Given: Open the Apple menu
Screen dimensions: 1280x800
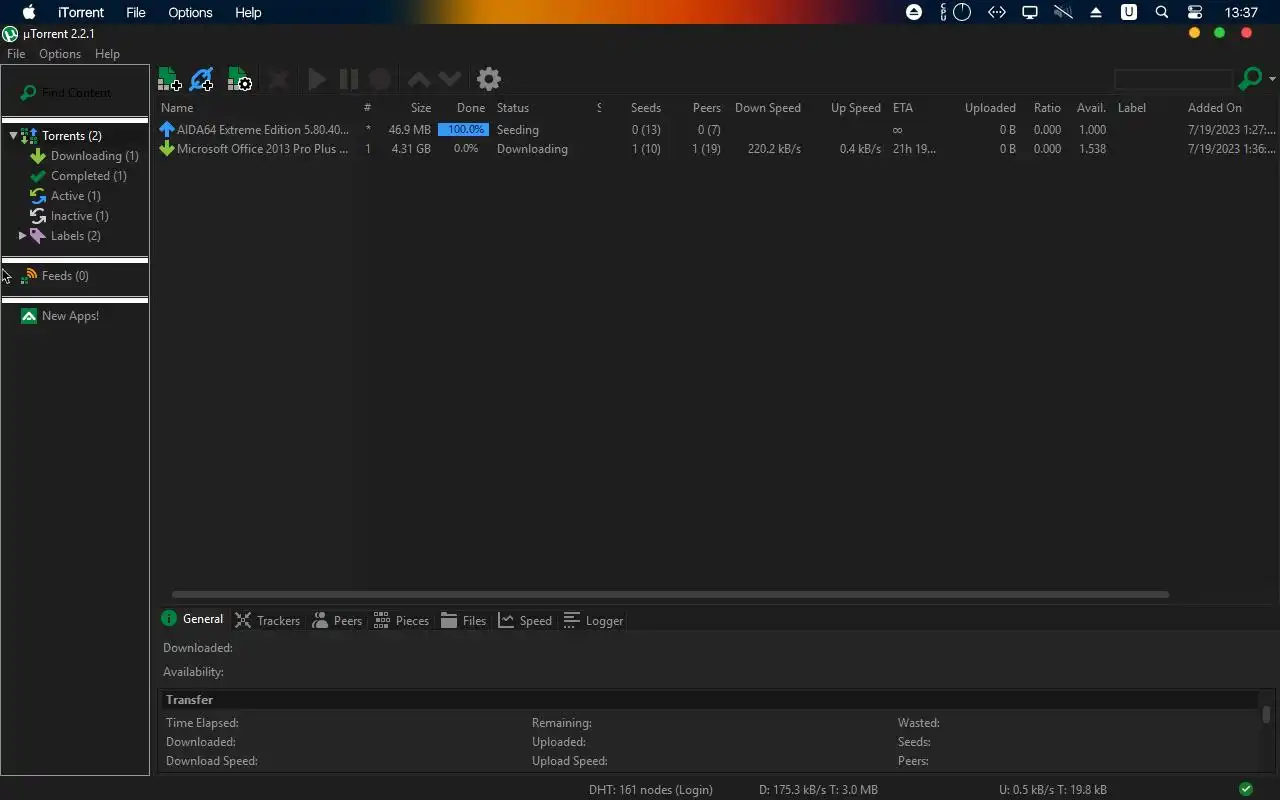Looking at the screenshot, I should click(29, 13).
